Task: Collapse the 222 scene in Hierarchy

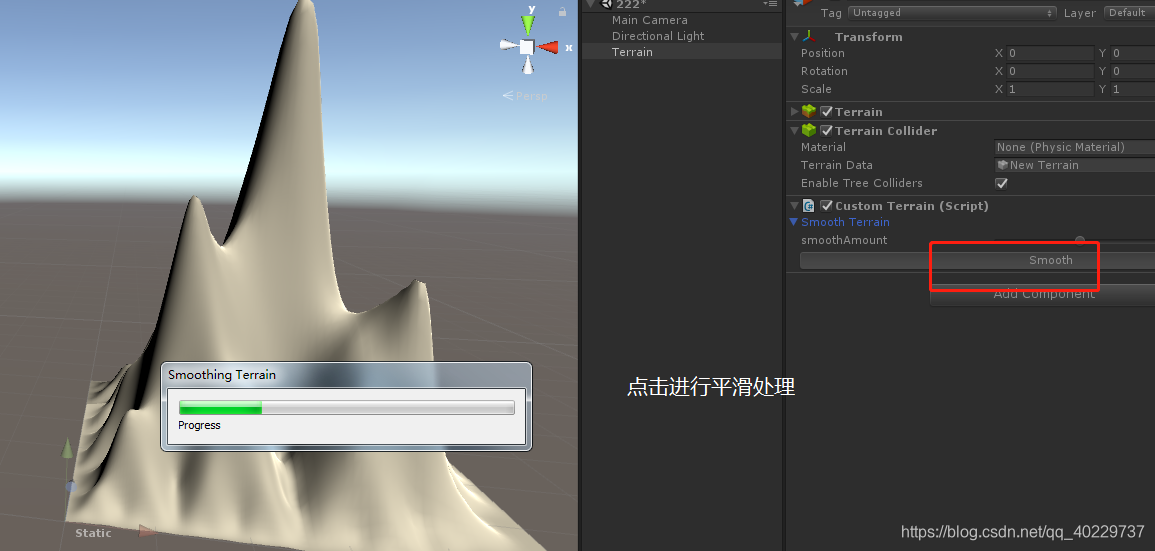Action: 591,4
